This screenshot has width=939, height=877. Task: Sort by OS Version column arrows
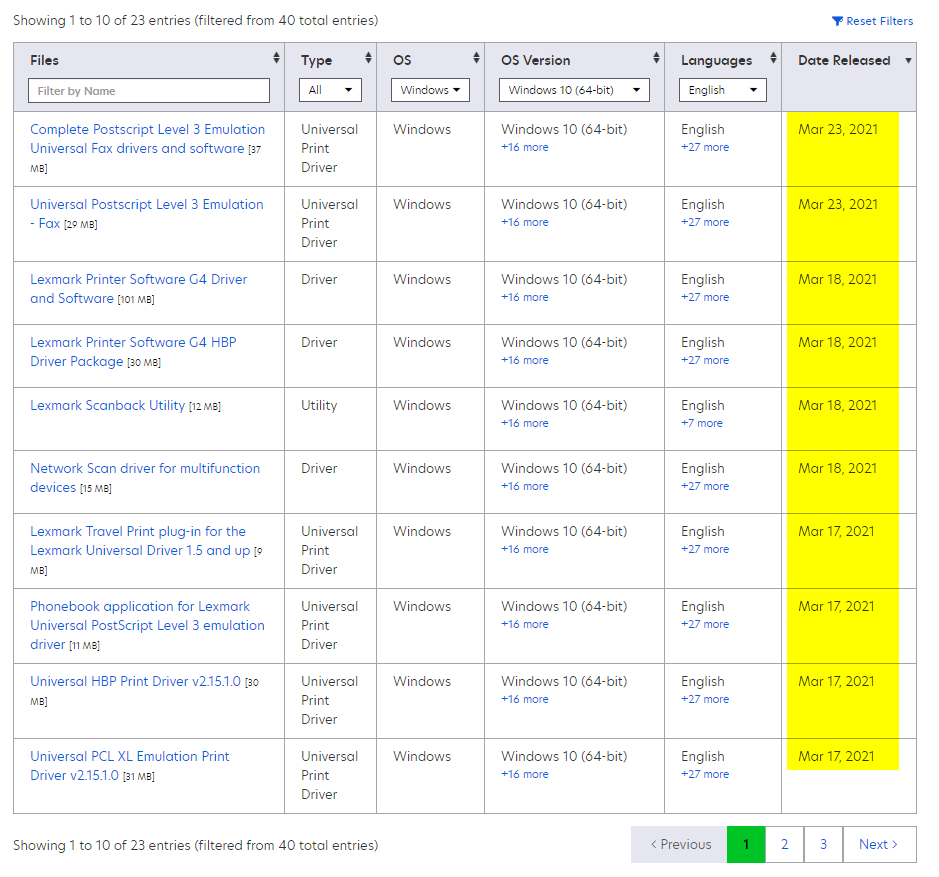point(656,59)
